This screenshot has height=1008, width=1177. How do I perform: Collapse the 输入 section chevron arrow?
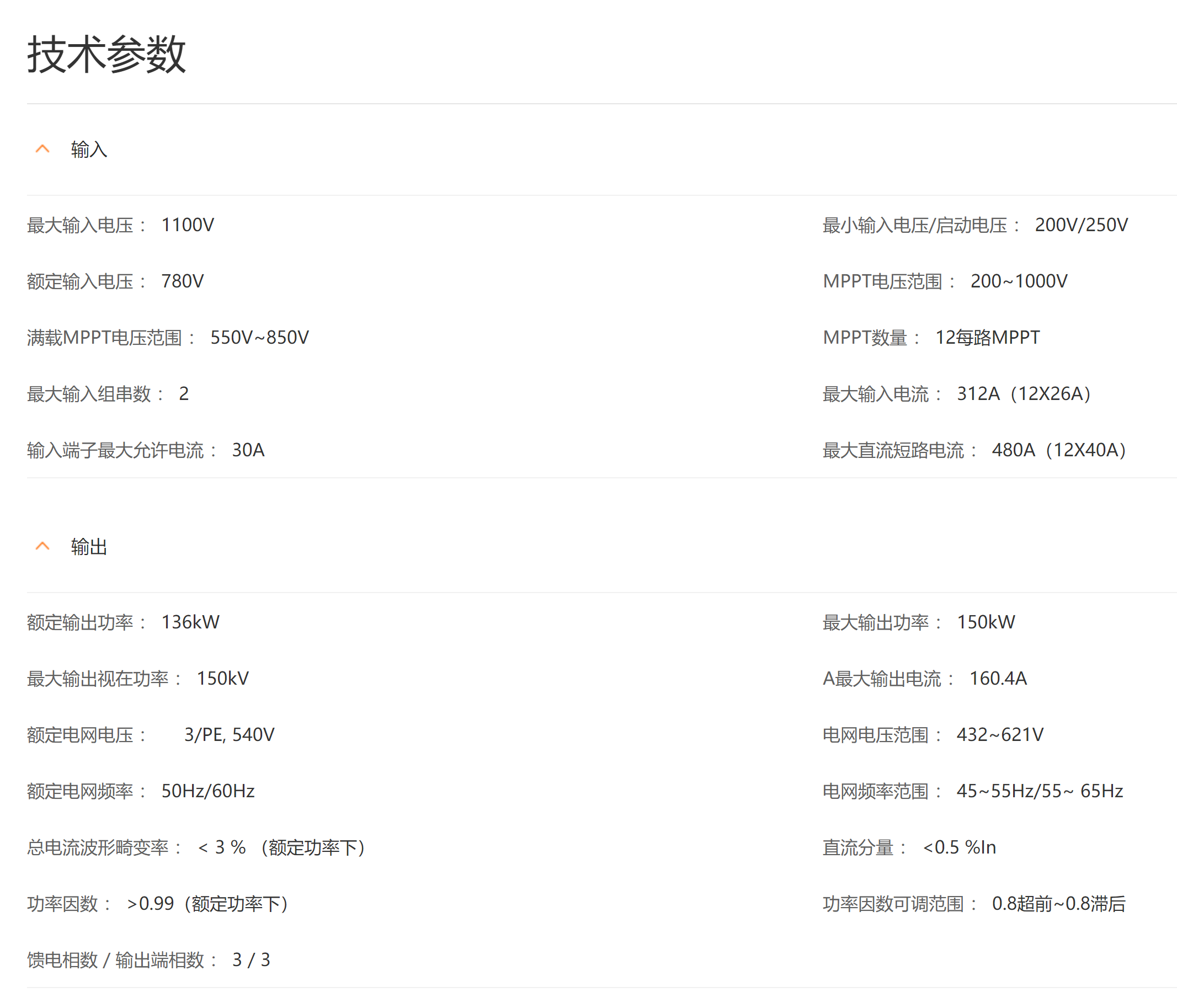[x=42, y=150]
